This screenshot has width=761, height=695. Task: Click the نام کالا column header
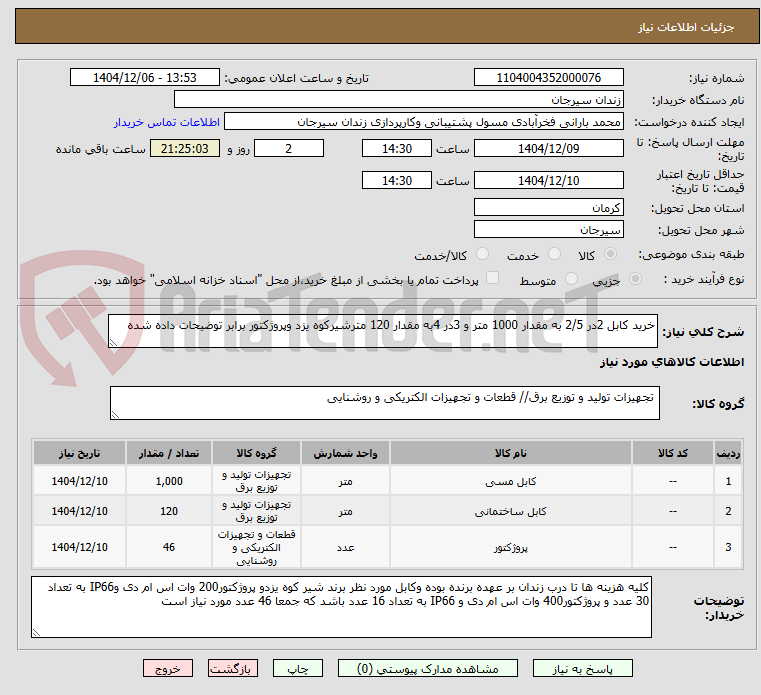tap(511, 453)
